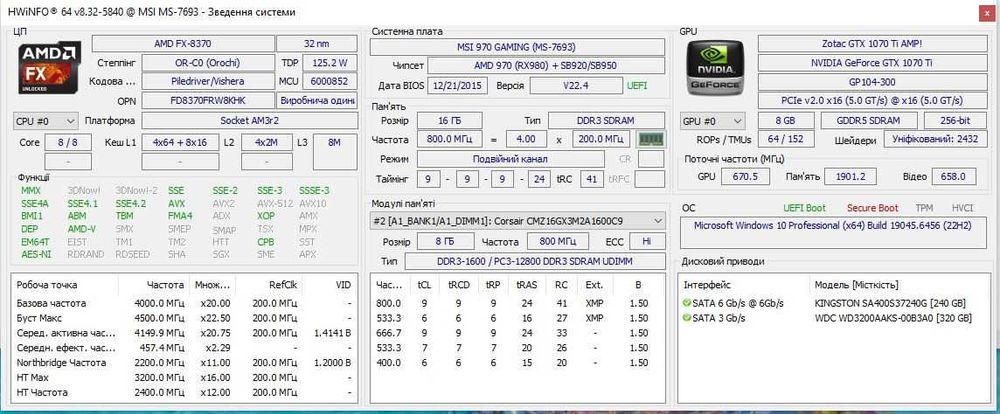Click the AES-NI feature flag
Viewport: 1000px width, 414px height.
click(36, 254)
